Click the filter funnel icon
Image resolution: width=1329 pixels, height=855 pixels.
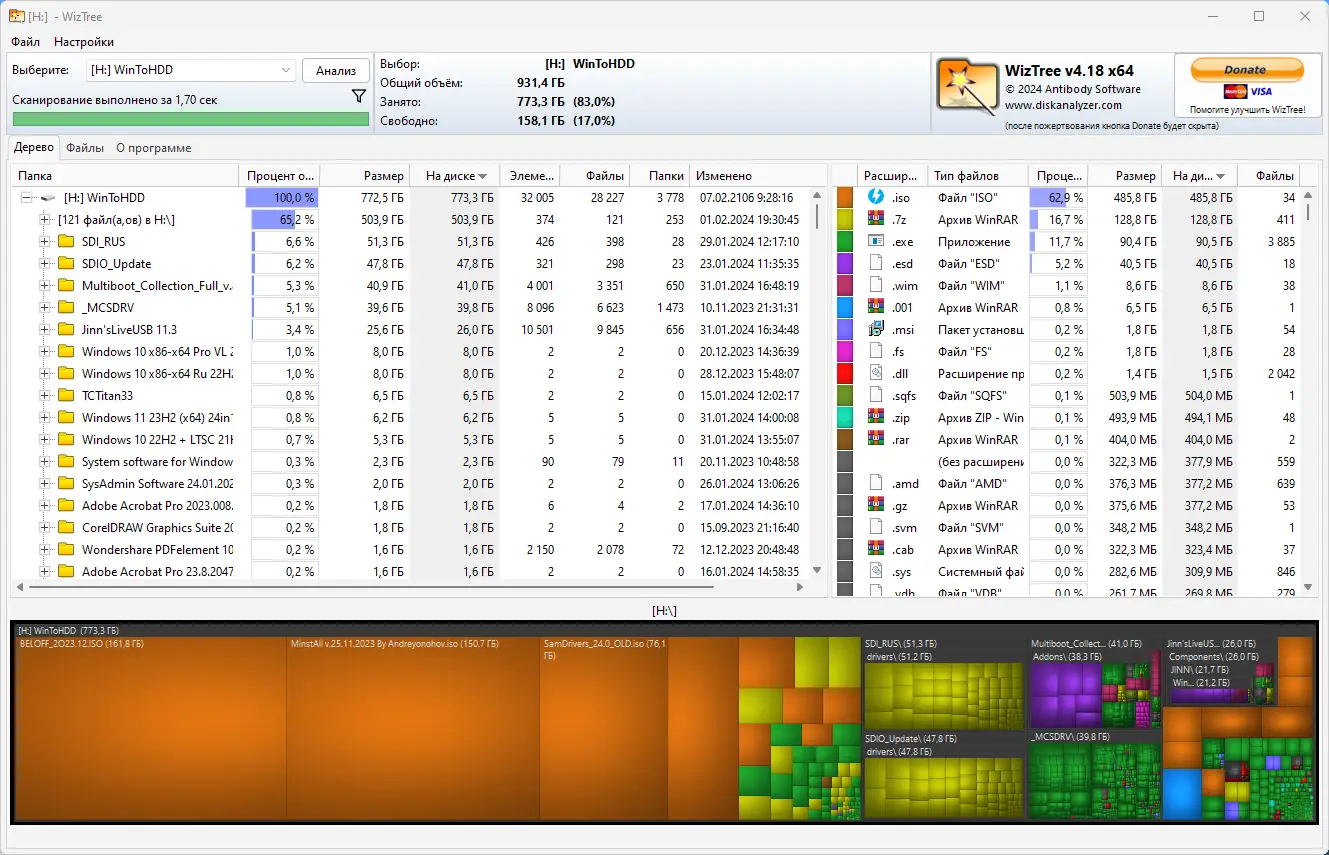tap(359, 97)
